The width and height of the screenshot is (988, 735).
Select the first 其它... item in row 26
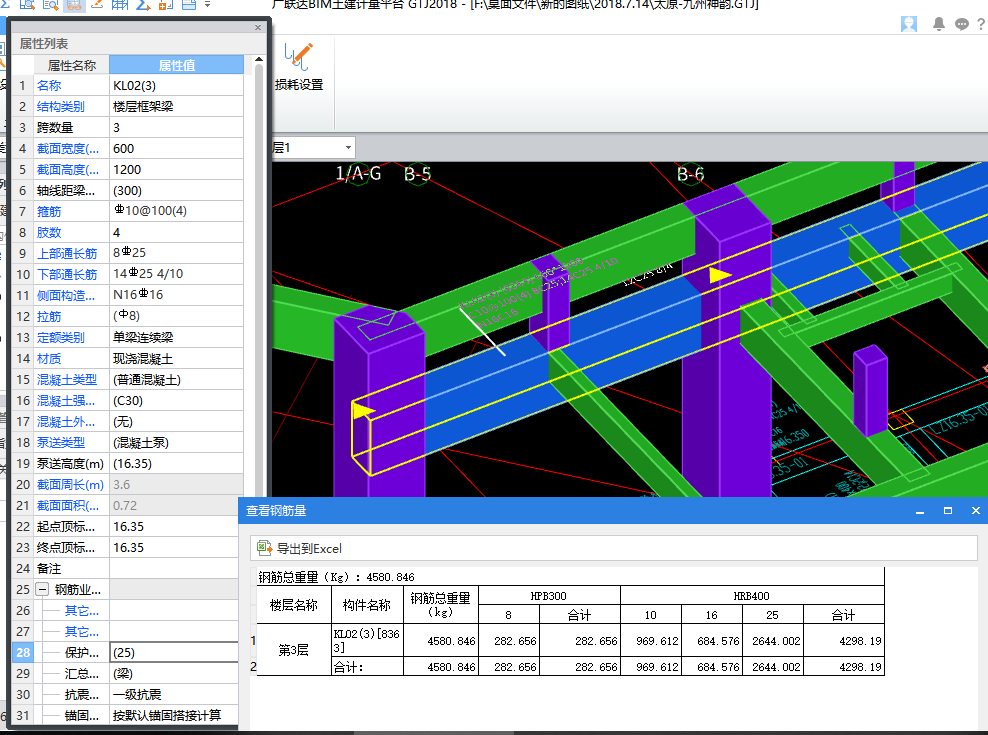coord(81,611)
